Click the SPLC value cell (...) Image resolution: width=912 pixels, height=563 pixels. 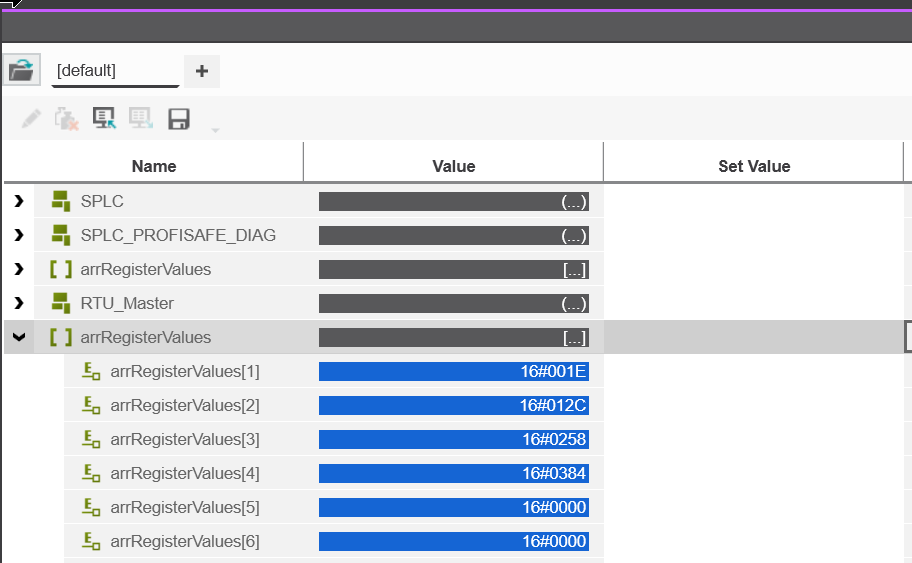tap(454, 202)
